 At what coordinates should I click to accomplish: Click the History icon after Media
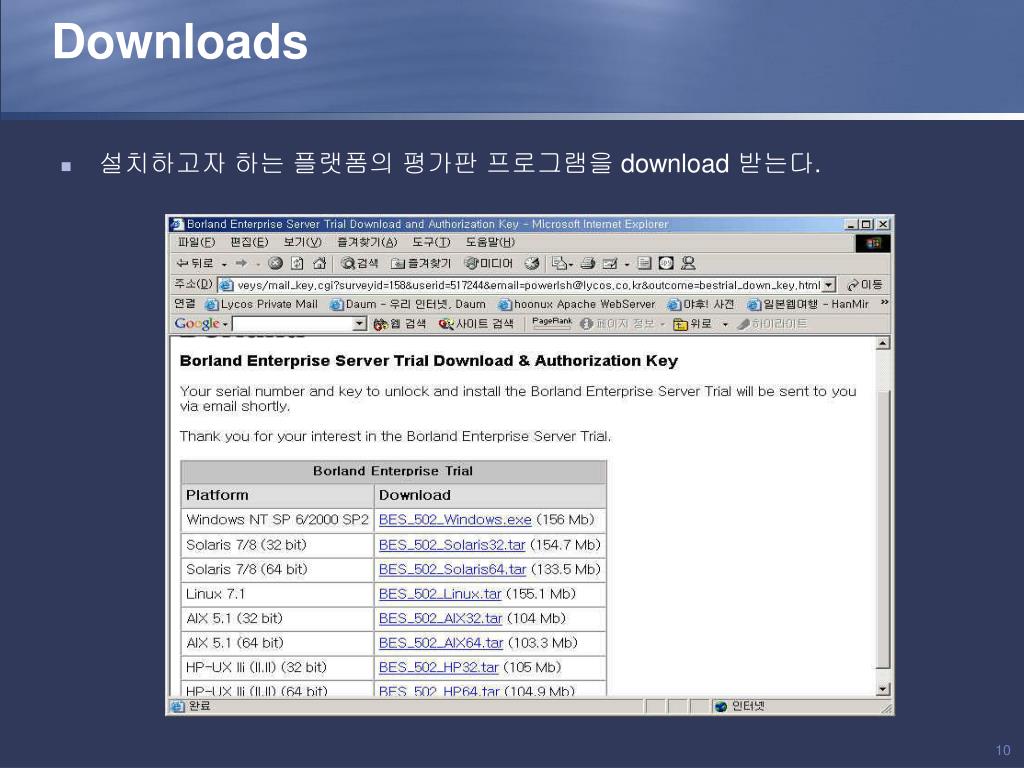[532, 263]
